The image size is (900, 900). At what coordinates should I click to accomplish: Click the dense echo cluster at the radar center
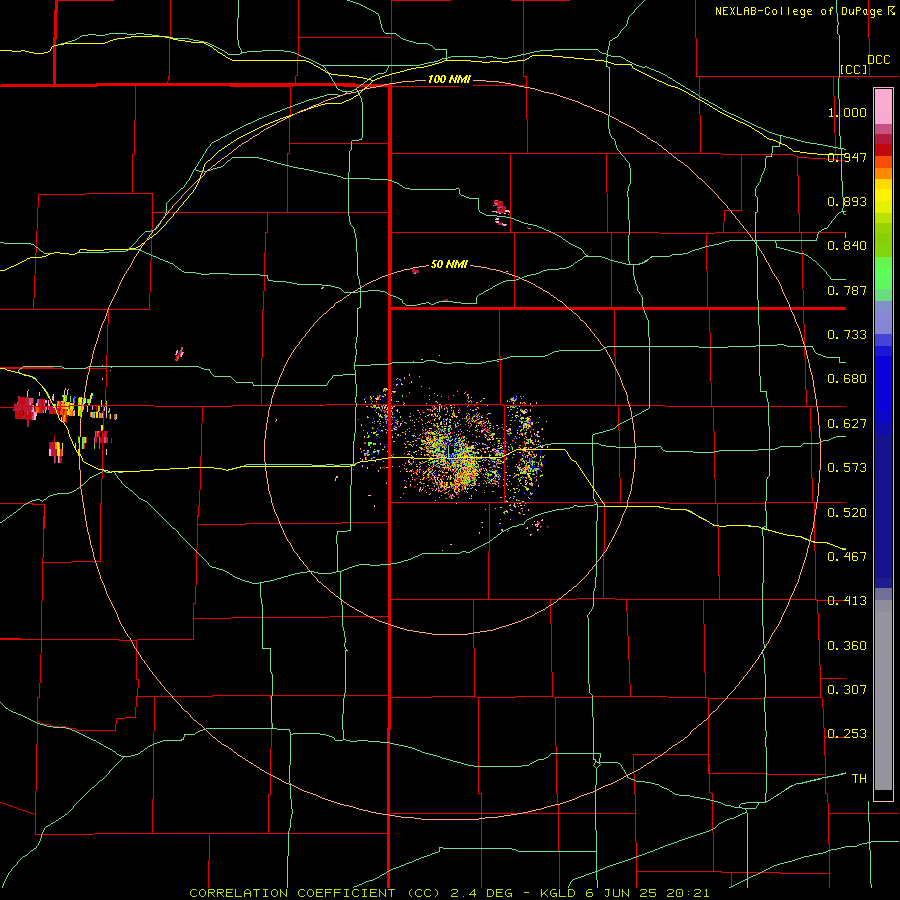tap(453, 451)
